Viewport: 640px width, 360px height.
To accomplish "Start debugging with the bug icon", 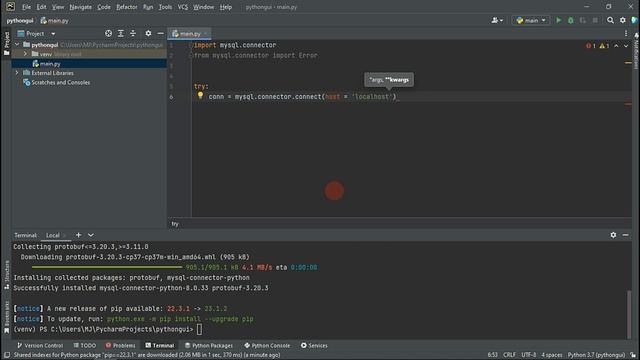I will point(571,20).
